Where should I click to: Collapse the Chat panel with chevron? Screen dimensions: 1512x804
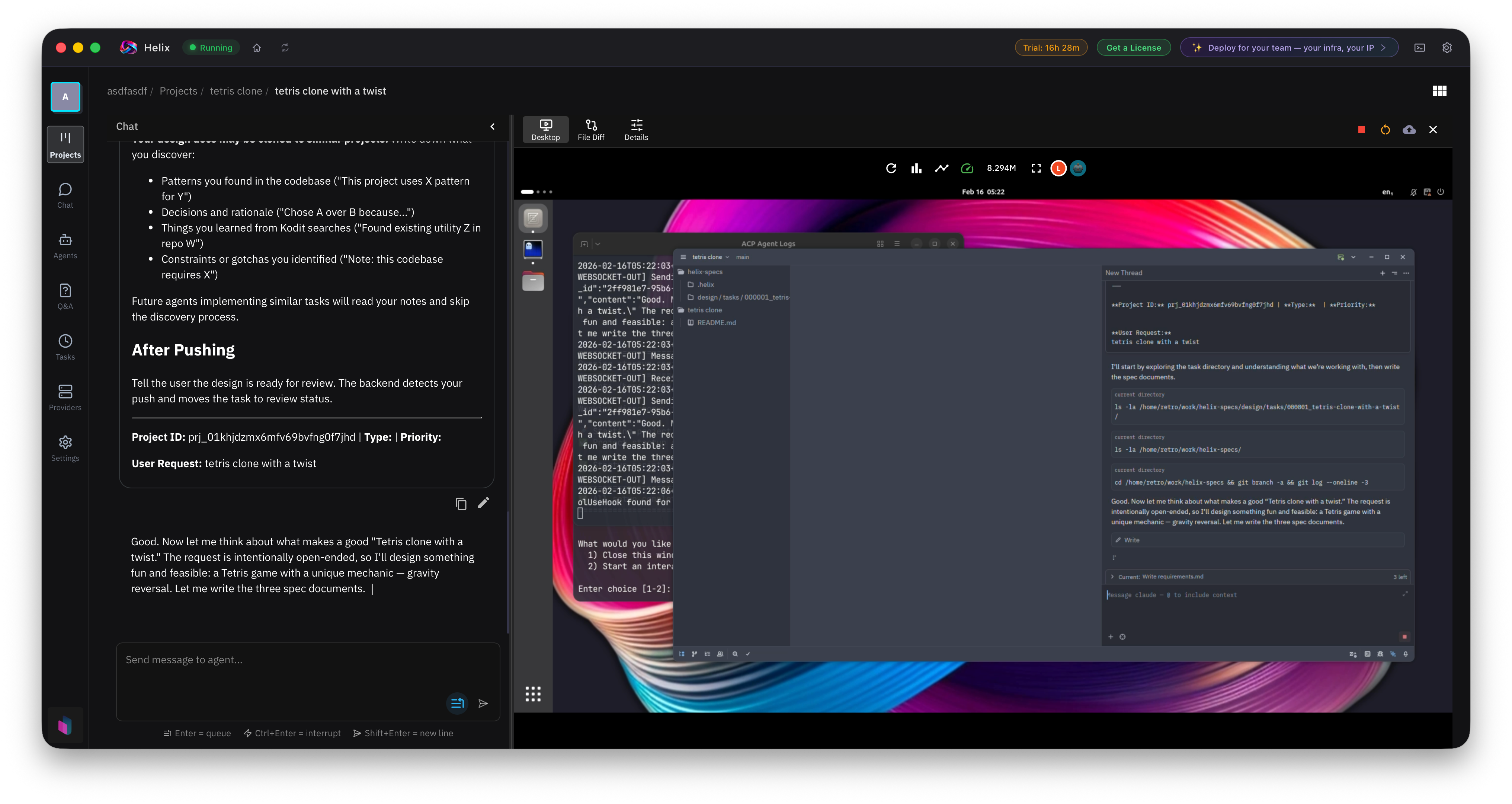[x=493, y=126]
